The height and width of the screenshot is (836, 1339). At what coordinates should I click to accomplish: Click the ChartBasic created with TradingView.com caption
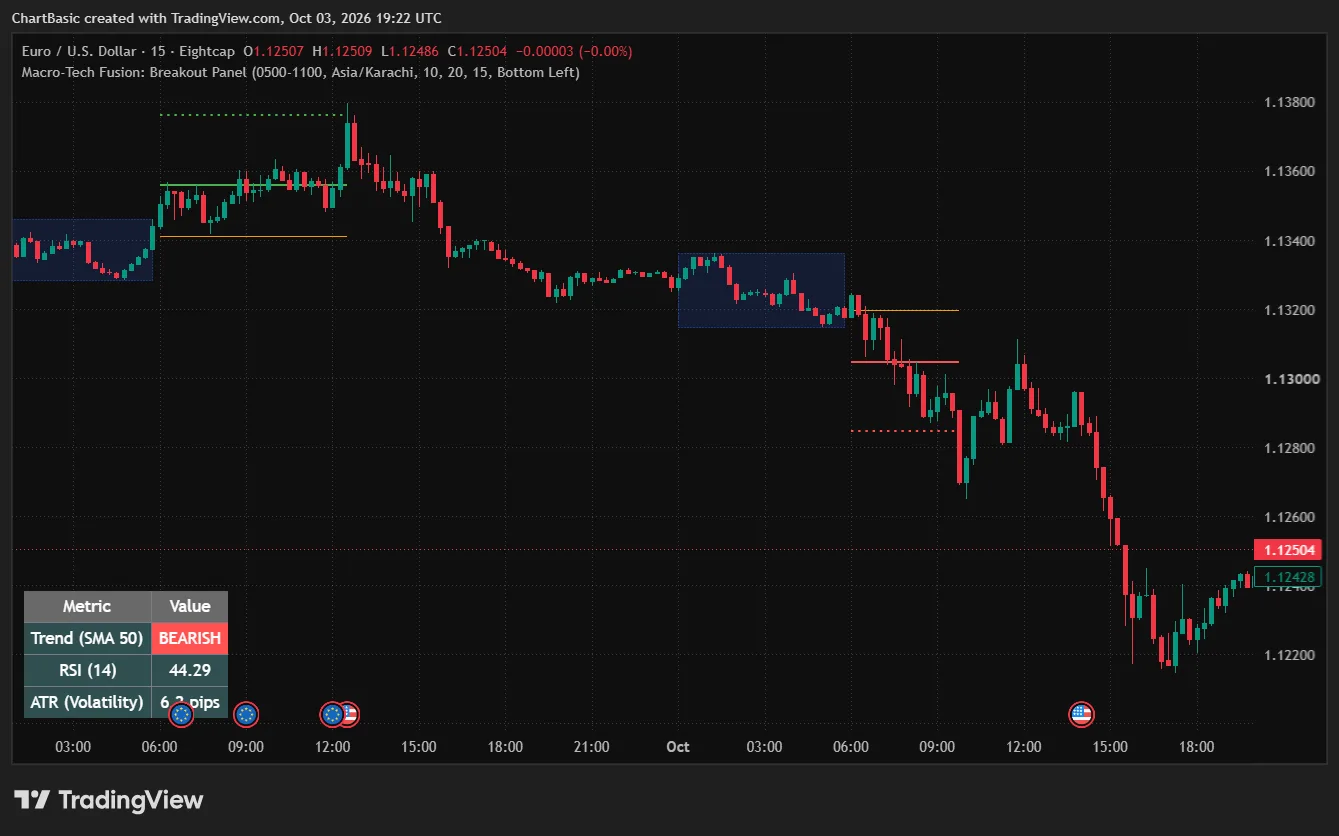pos(227,18)
